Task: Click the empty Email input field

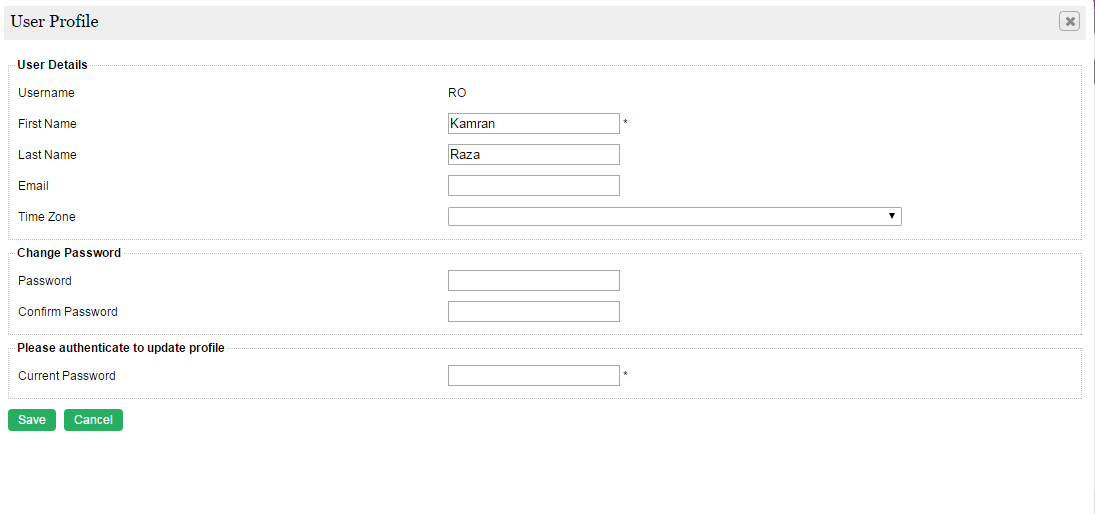Action: point(533,186)
